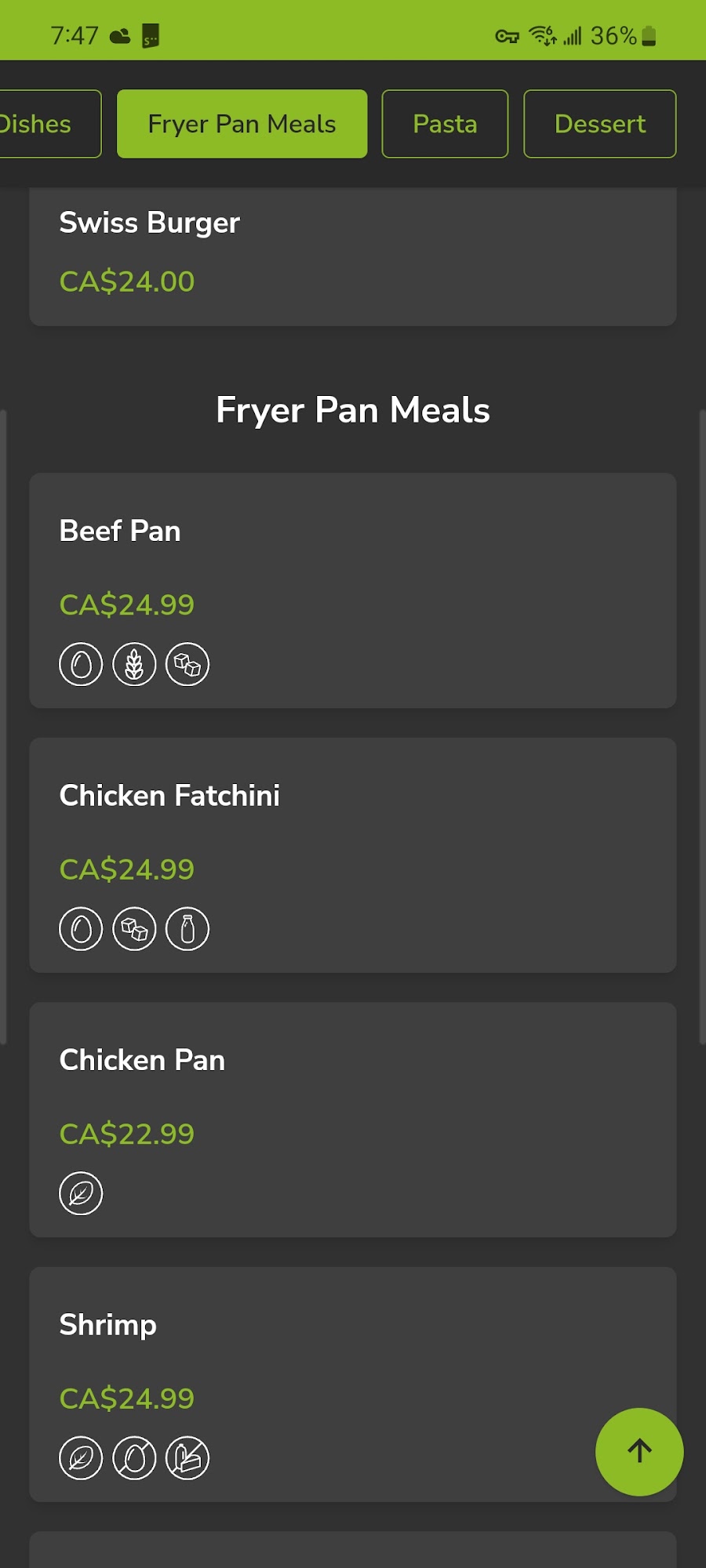706x1568 pixels.
Task: Open the Swiss Burger menu item
Action: point(352,251)
